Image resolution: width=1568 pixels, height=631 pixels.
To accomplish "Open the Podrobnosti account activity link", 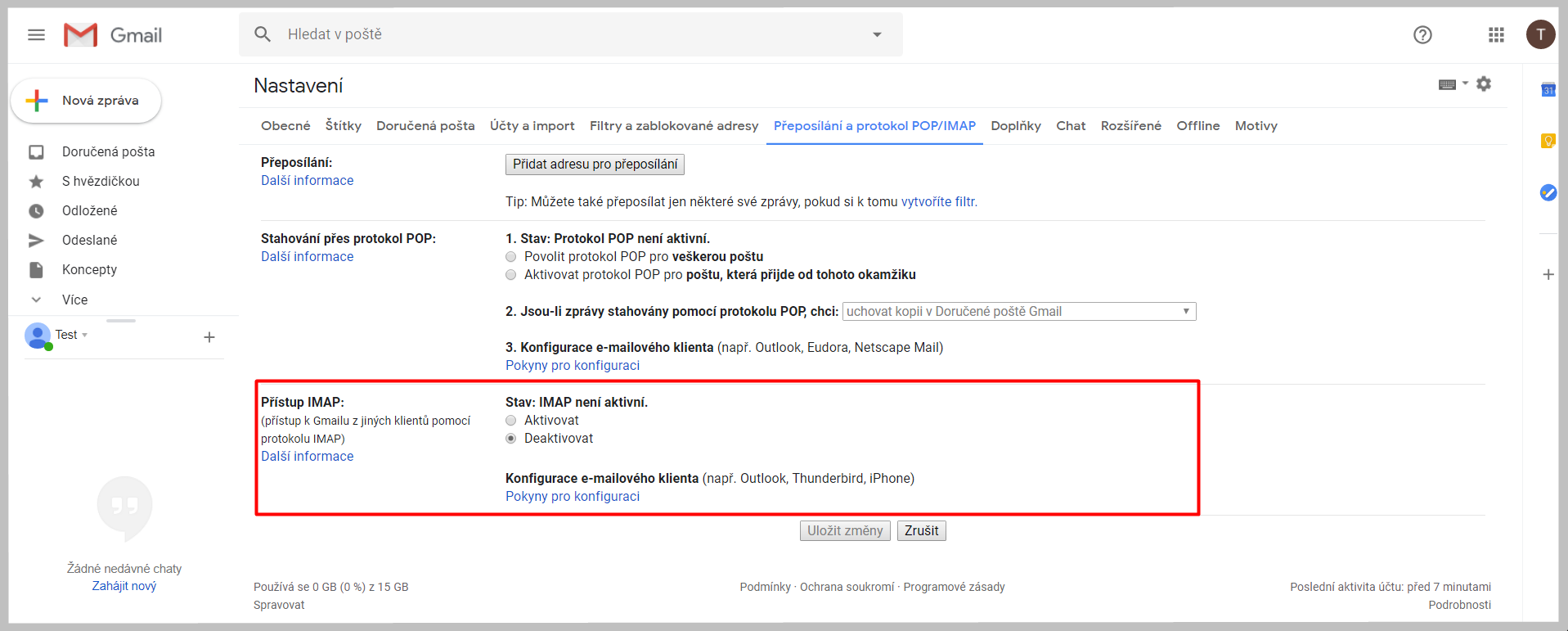I will pos(1460,606).
